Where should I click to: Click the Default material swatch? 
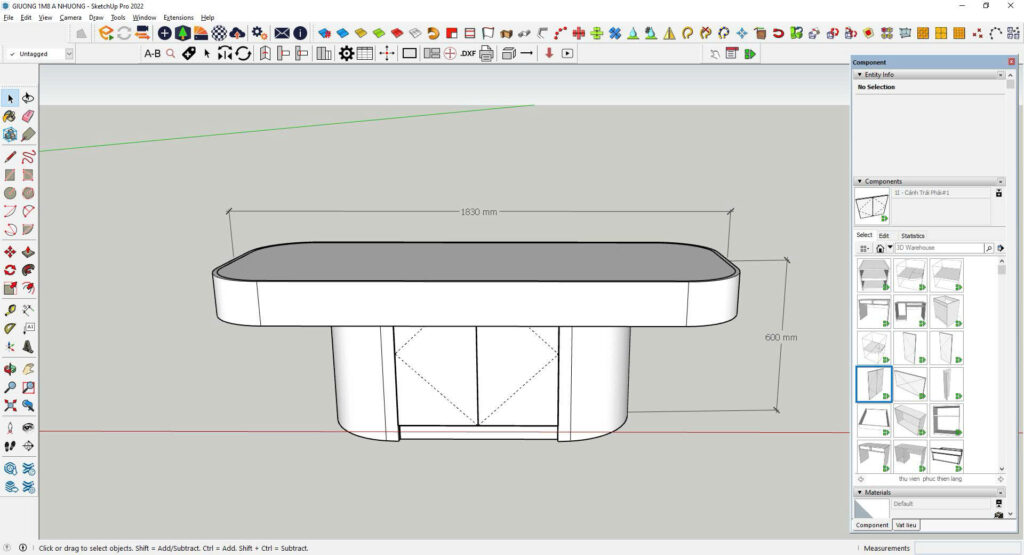pyautogui.click(x=871, y=509)
